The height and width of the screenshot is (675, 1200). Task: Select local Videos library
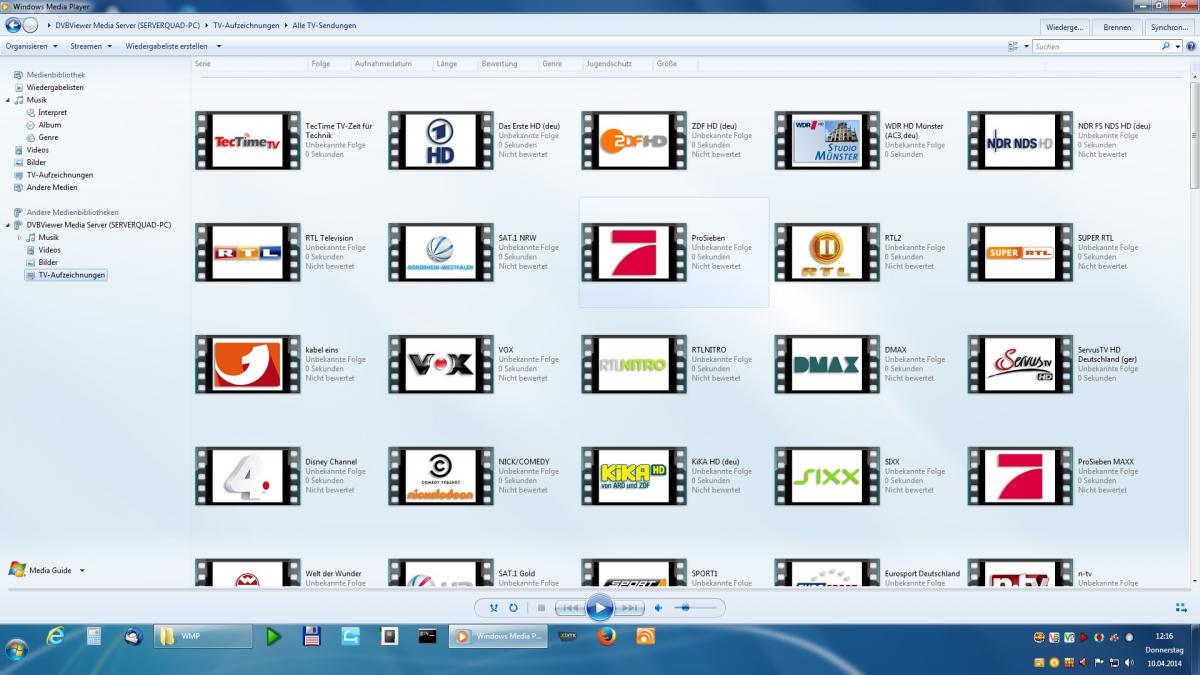point(37,150)
